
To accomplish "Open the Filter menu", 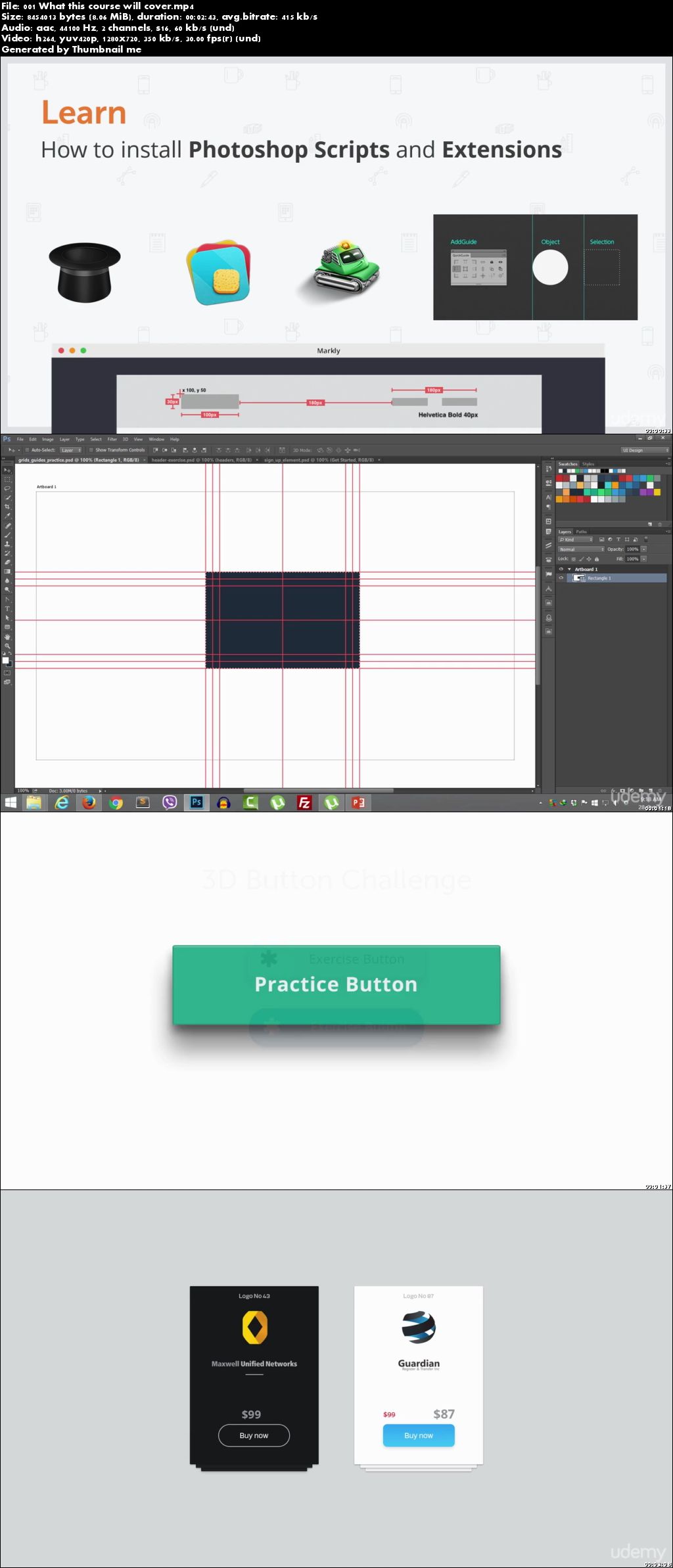I will [x=112, y=439].
